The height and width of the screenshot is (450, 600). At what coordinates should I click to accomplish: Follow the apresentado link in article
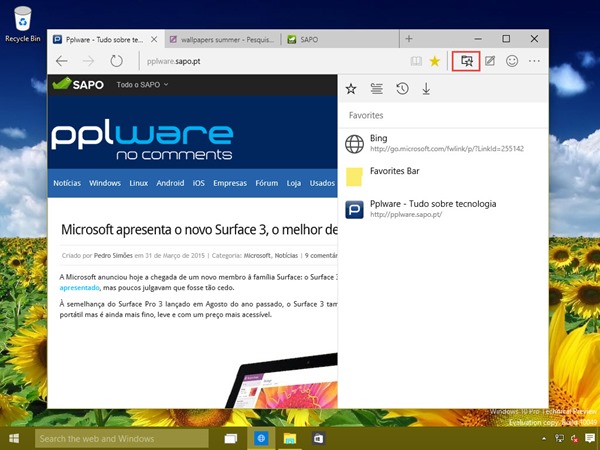coord(80,287)
